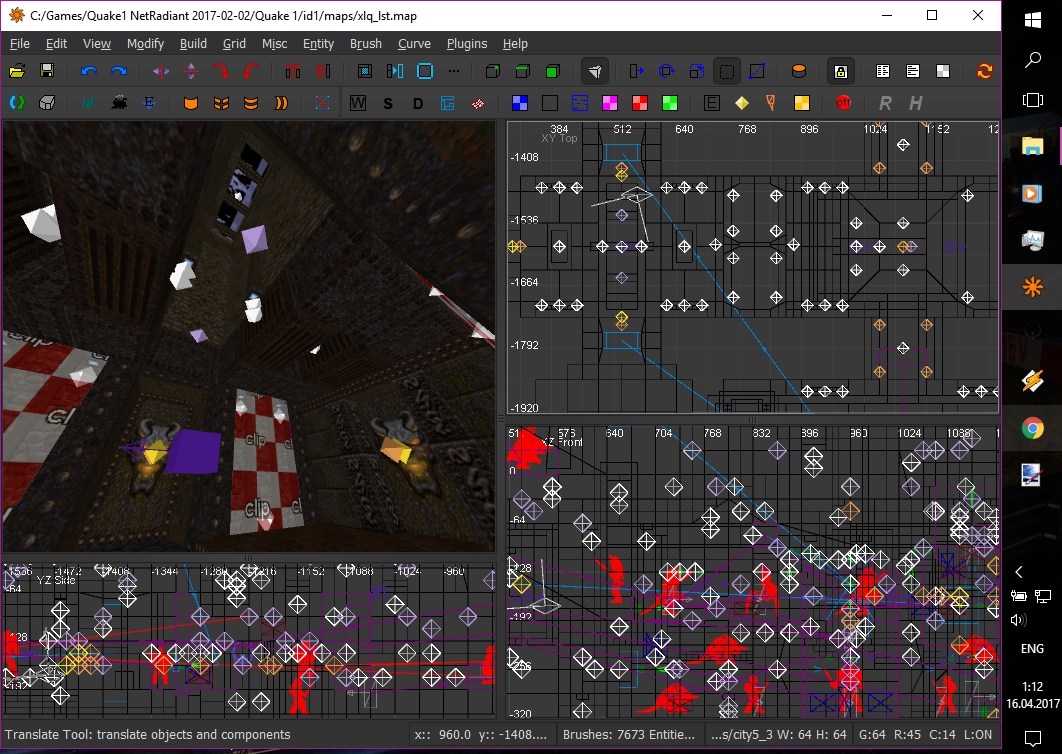Screen dimensions: 1062x754
Task: Open the Build menu
Action: pyautogui.click(x=193, y=43)
